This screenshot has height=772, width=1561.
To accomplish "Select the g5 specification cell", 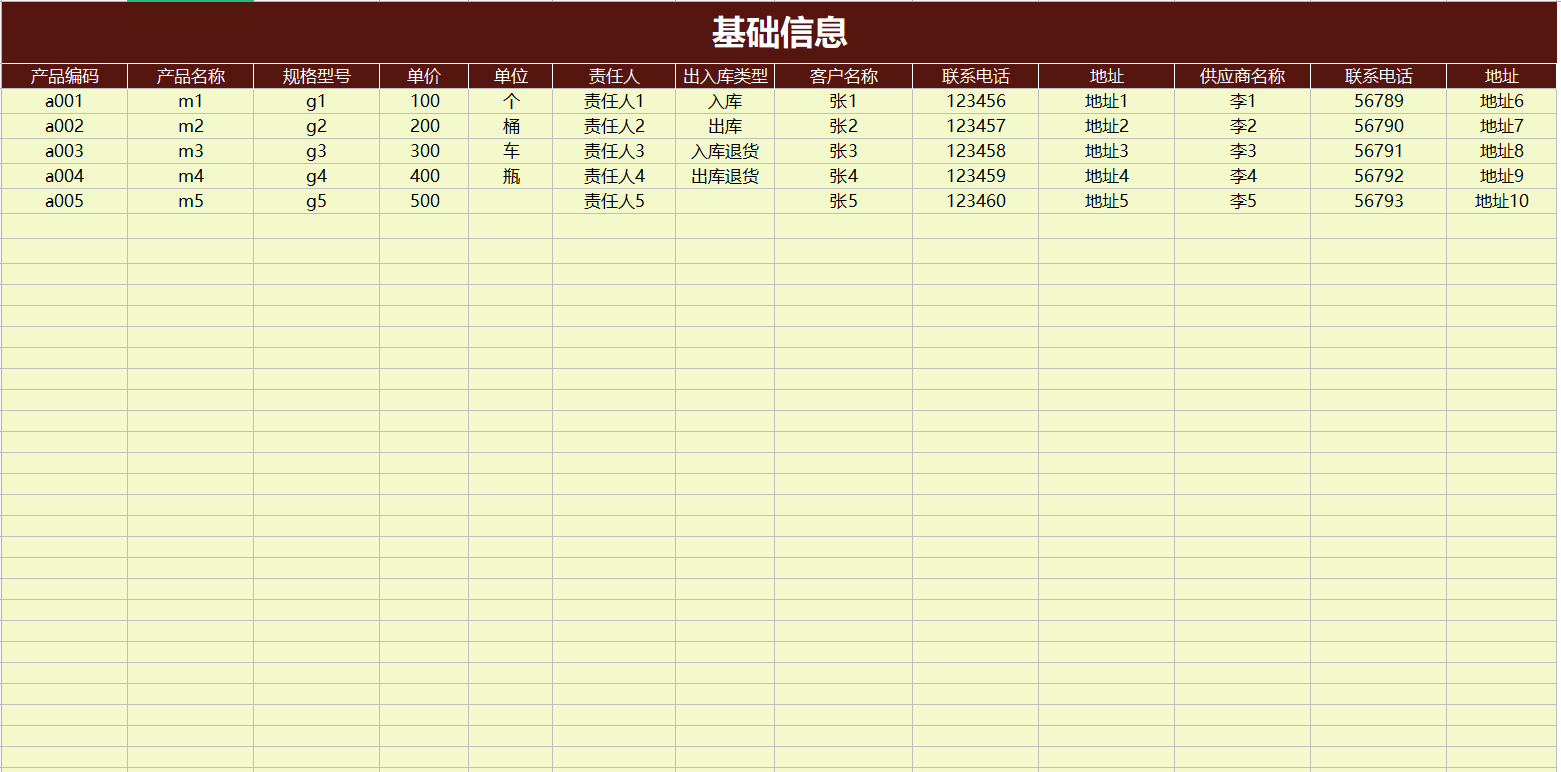I will [317, 201].
